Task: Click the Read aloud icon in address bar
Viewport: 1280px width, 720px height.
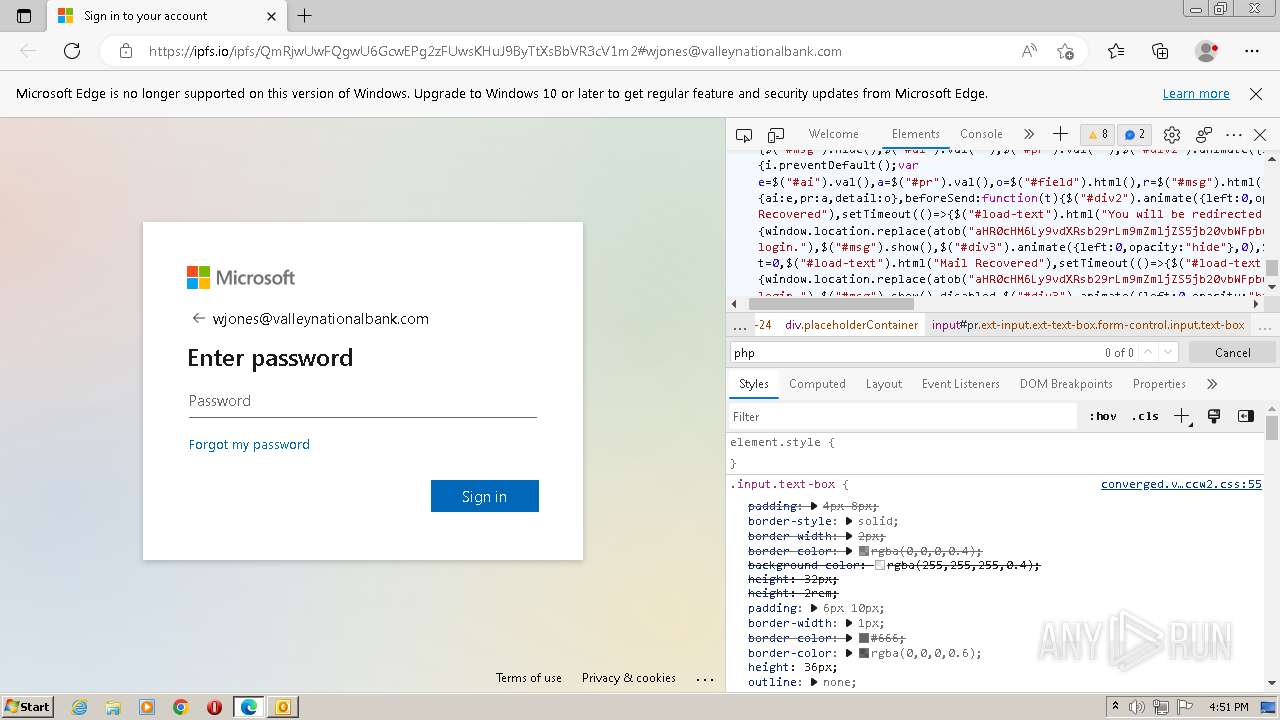Action: click(1029, 51)
